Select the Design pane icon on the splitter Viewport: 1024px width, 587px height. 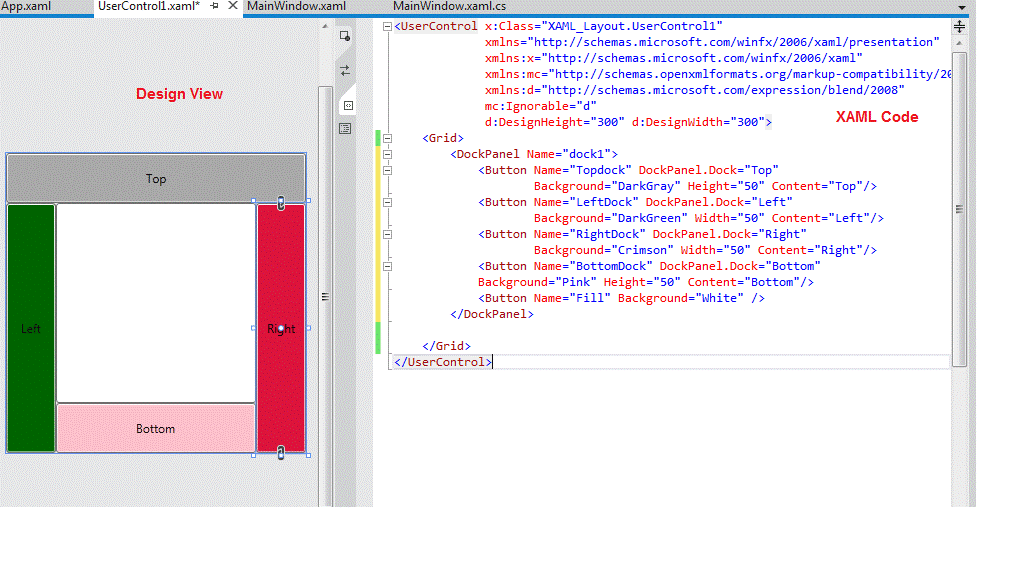click(x=345, y=128)
